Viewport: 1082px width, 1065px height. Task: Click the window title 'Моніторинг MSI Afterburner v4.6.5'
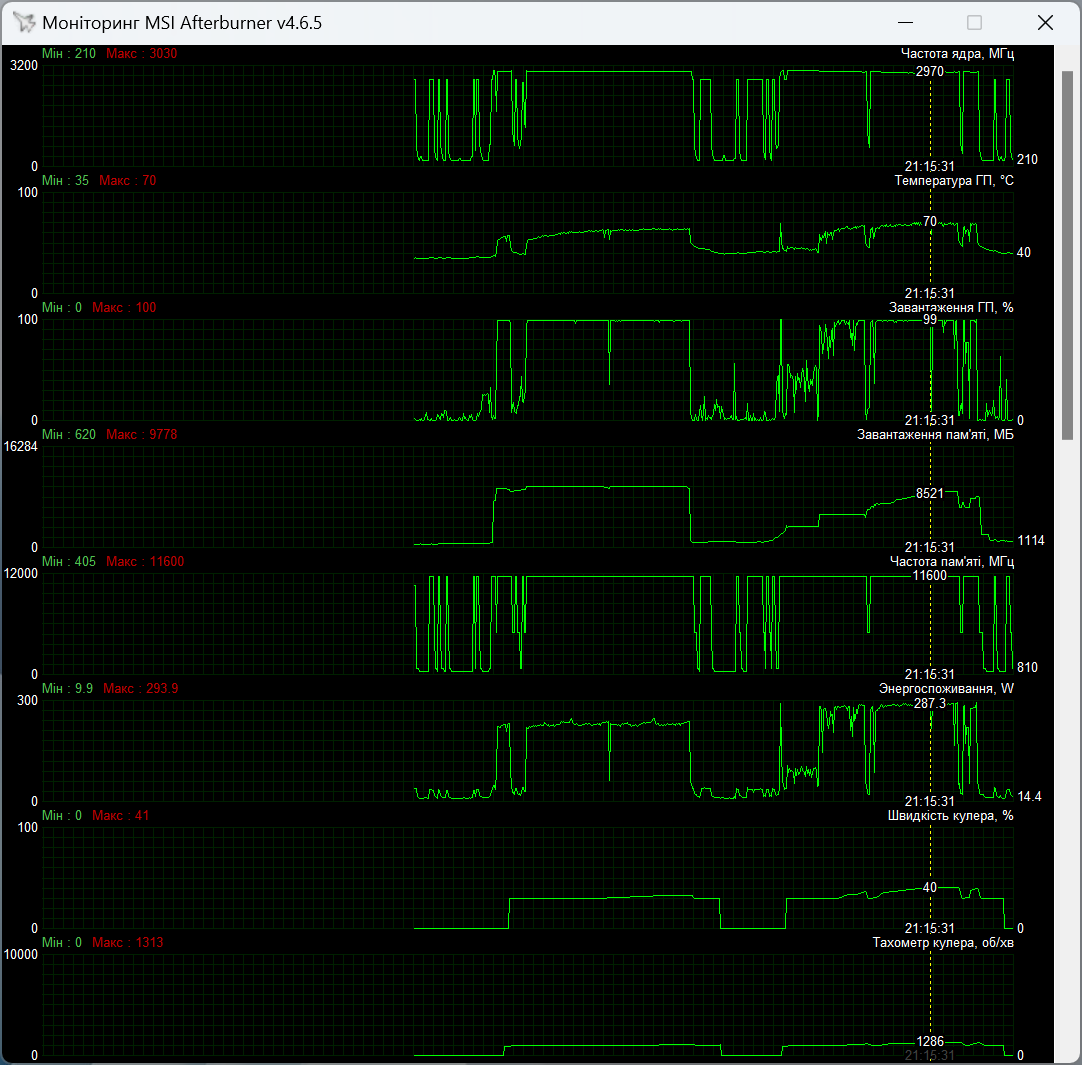coord(181,23)
